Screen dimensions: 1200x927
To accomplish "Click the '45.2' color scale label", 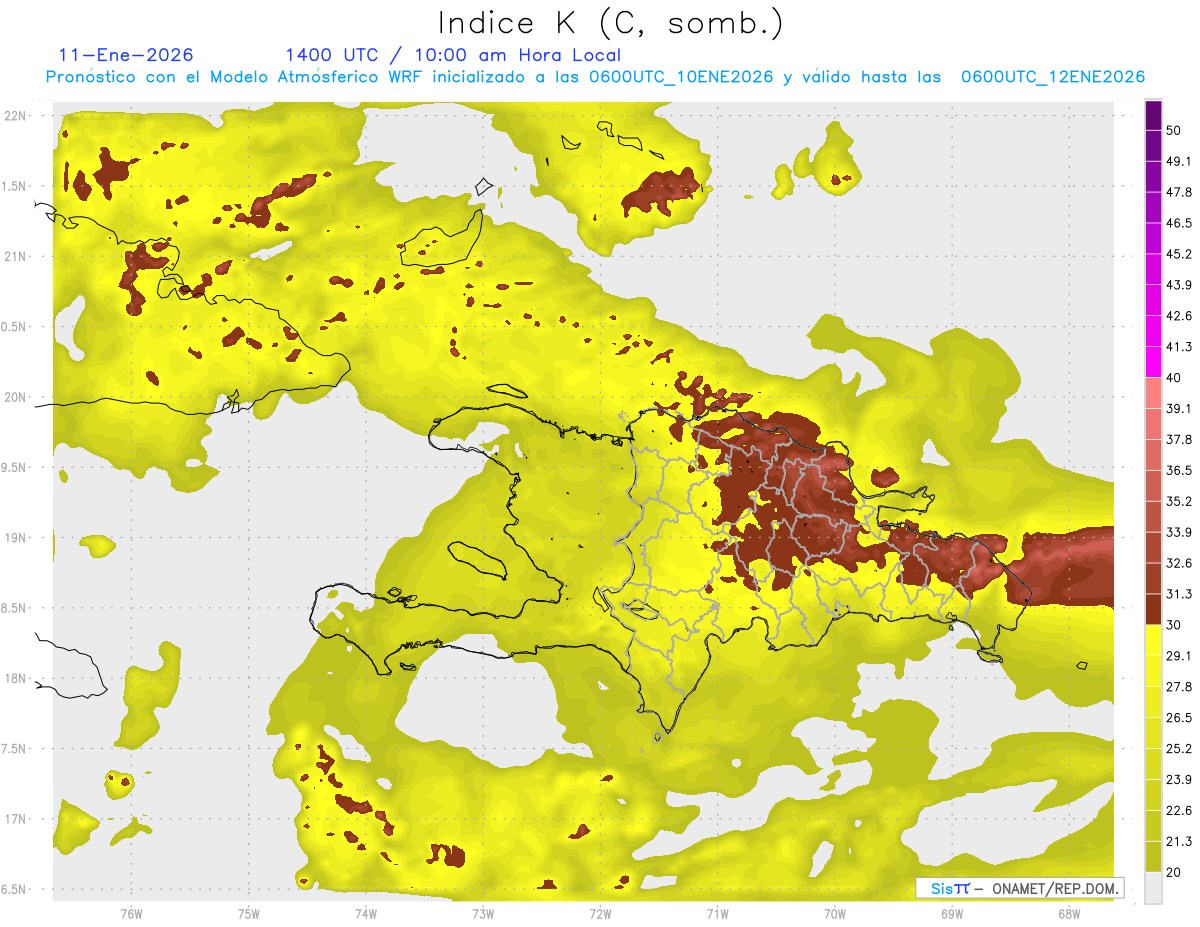I will 1179,254.
